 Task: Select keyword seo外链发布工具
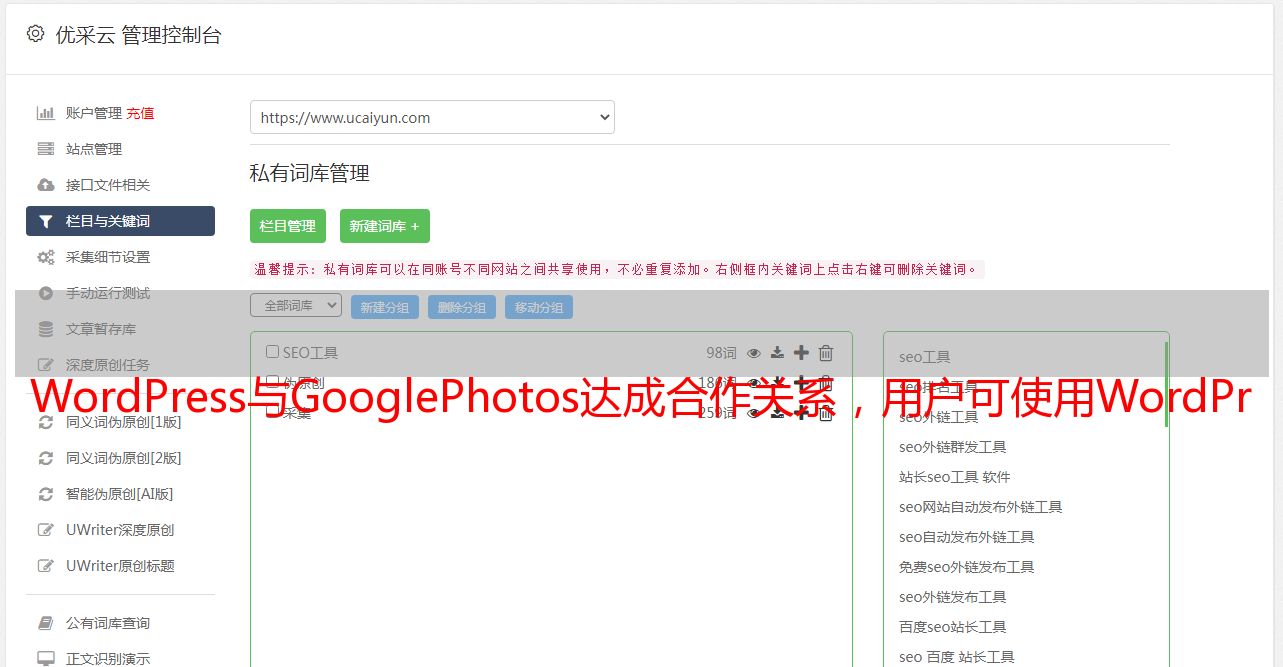[x=953, y=597]
